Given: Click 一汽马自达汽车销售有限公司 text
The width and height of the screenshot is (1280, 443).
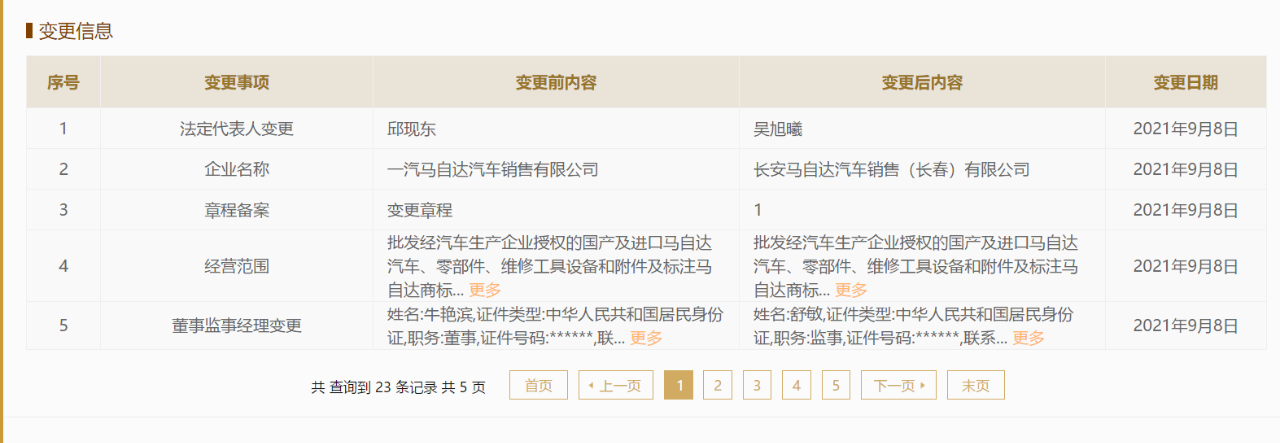Looking at the screenshot, I should point(493,170).
